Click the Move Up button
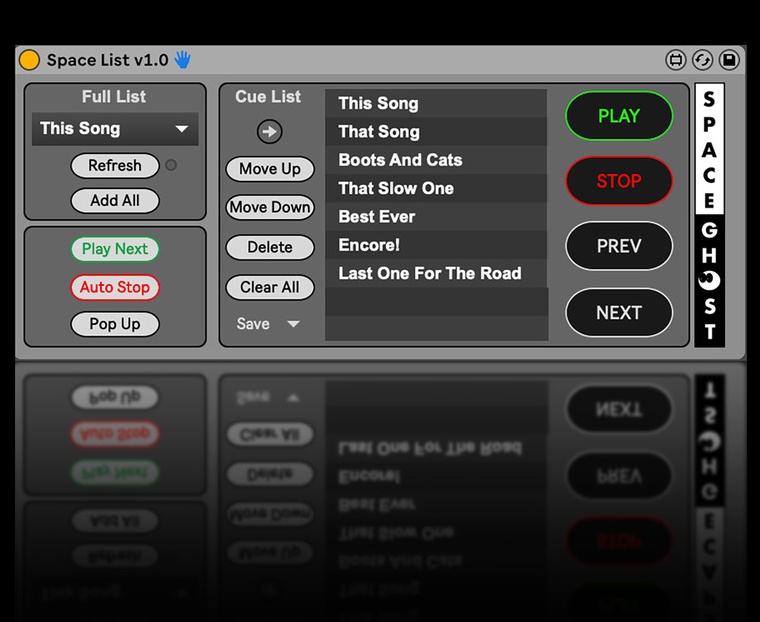 (x=269, y=169)
